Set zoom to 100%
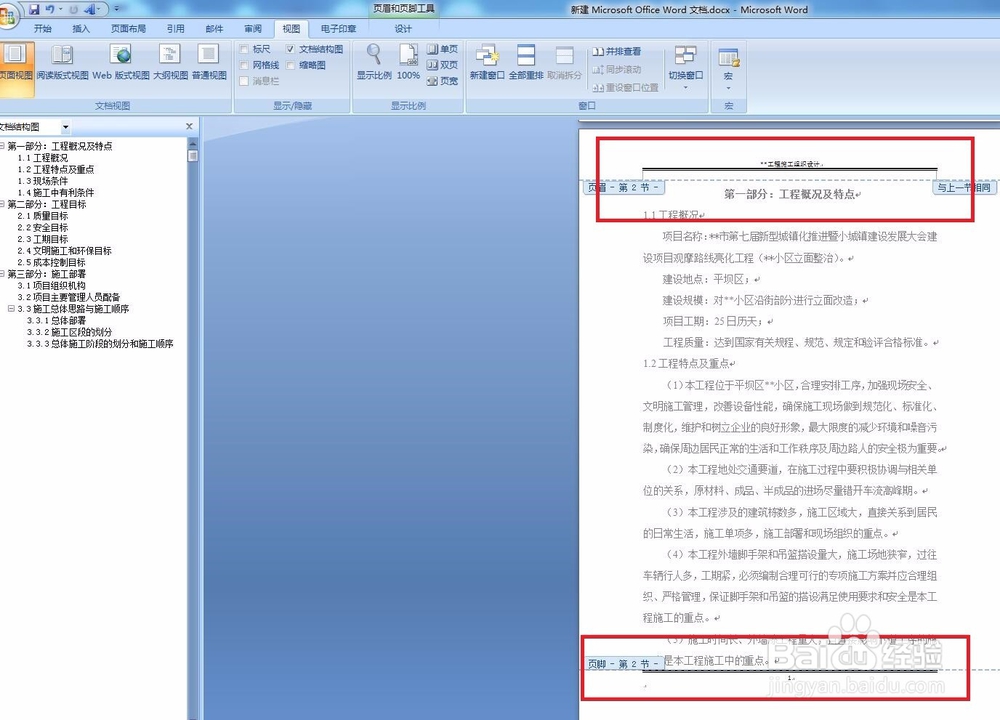The height and width of the screenshot is (720, 1000). [x=407, y=60]
